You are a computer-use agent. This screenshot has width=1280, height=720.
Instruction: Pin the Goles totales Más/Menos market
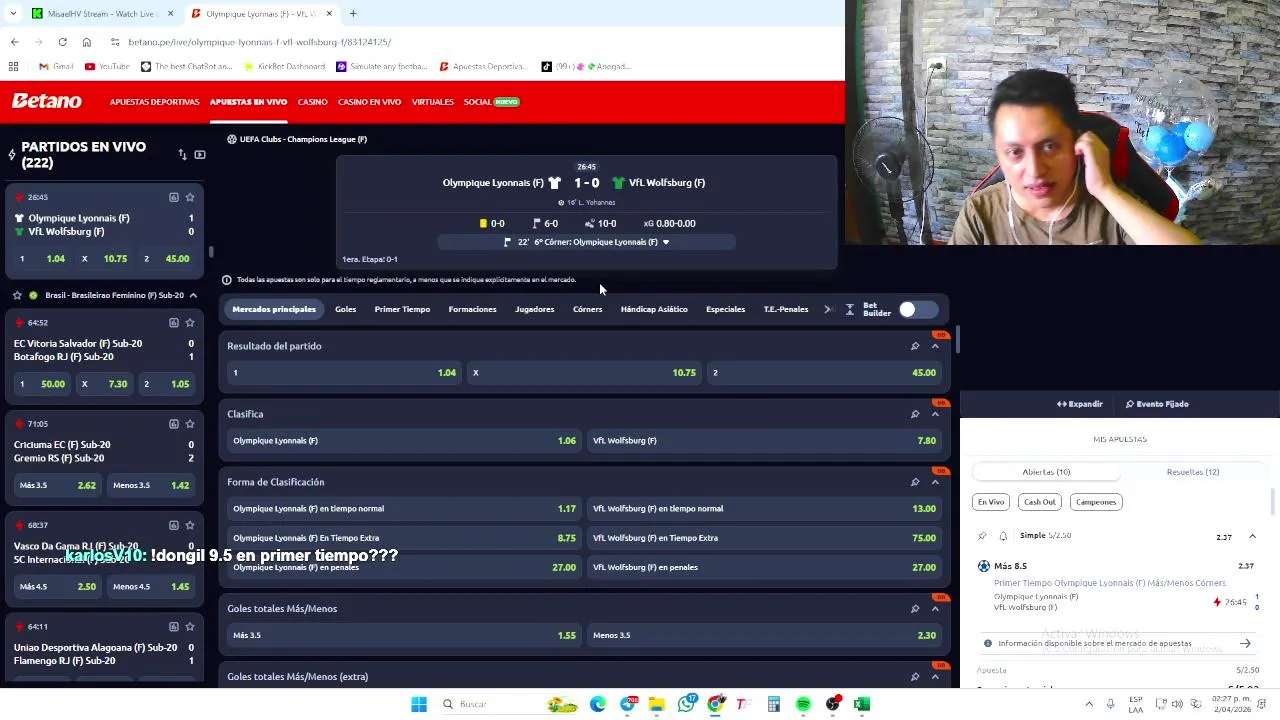(x=915, y=608)
